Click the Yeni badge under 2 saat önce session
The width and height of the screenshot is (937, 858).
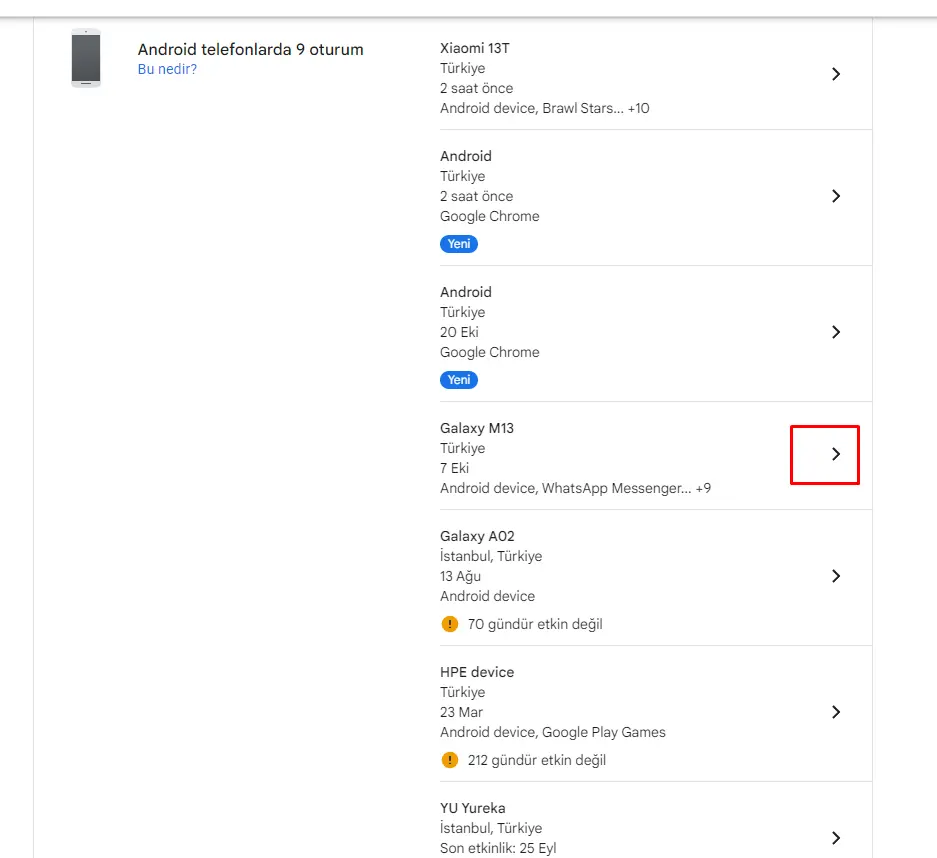(459, 244)
